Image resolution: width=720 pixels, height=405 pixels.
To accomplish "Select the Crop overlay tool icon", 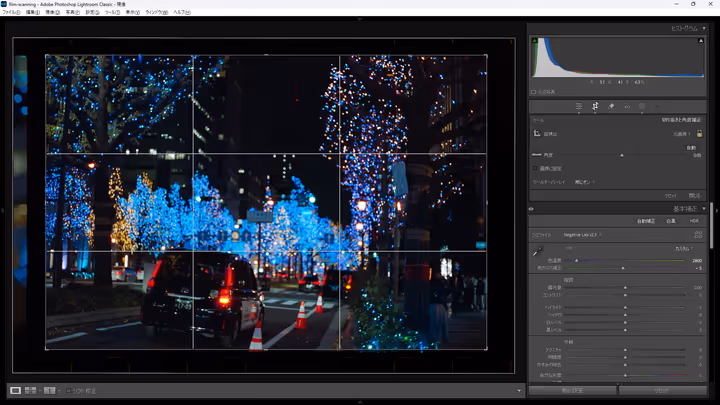I will 595,106.
